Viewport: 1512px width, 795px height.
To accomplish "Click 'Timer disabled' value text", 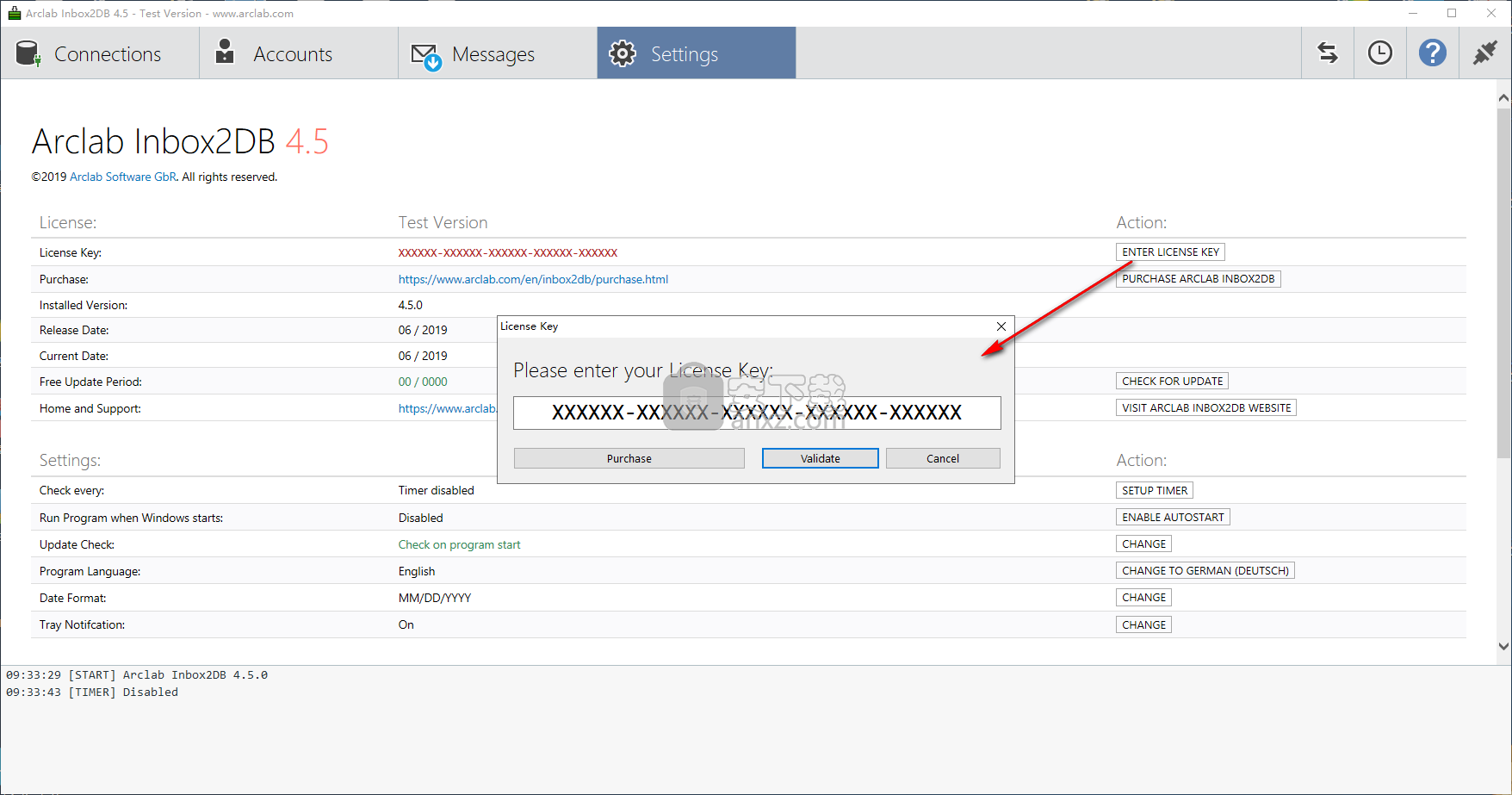I will (x=437, y=491).
